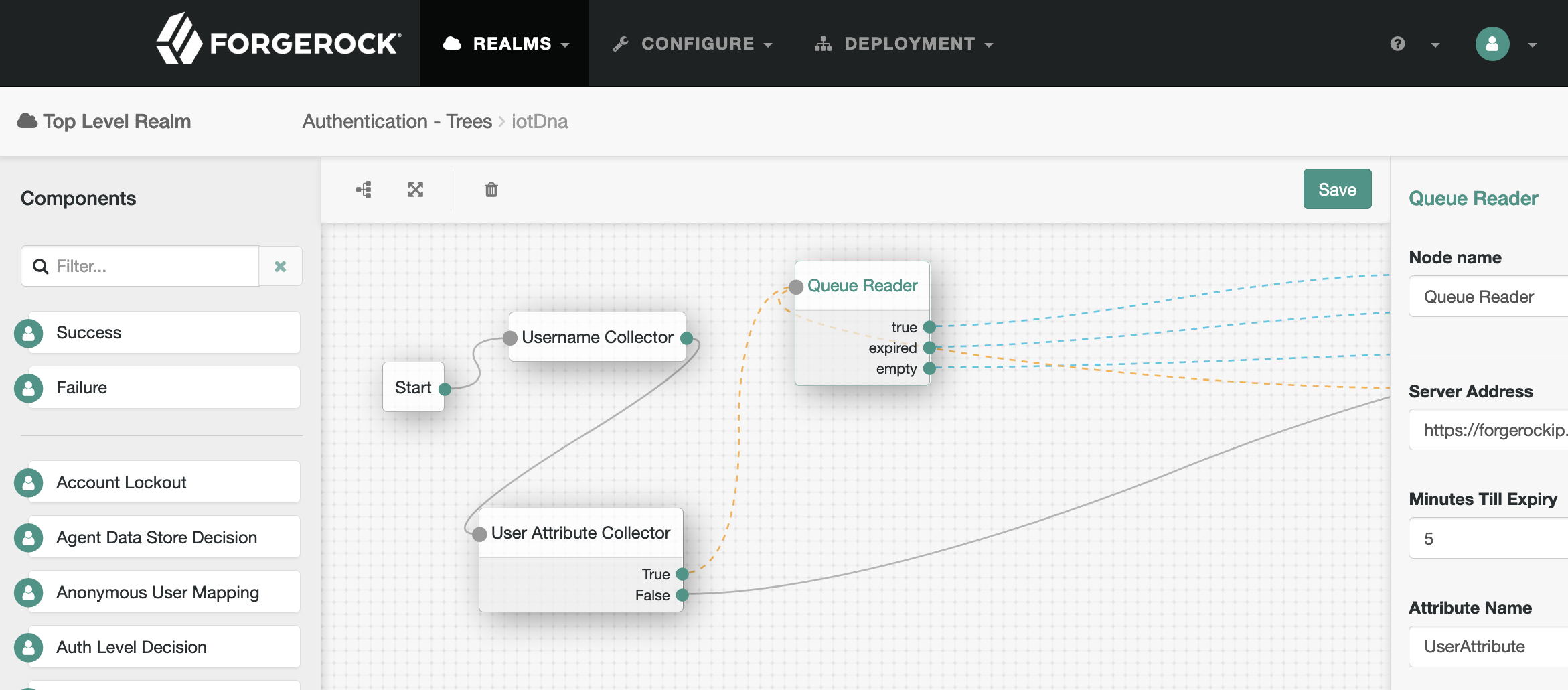This screenshot has height=690, width=1568.
Task: Edit the Server Address field
Action: [x=1488, y=429]
